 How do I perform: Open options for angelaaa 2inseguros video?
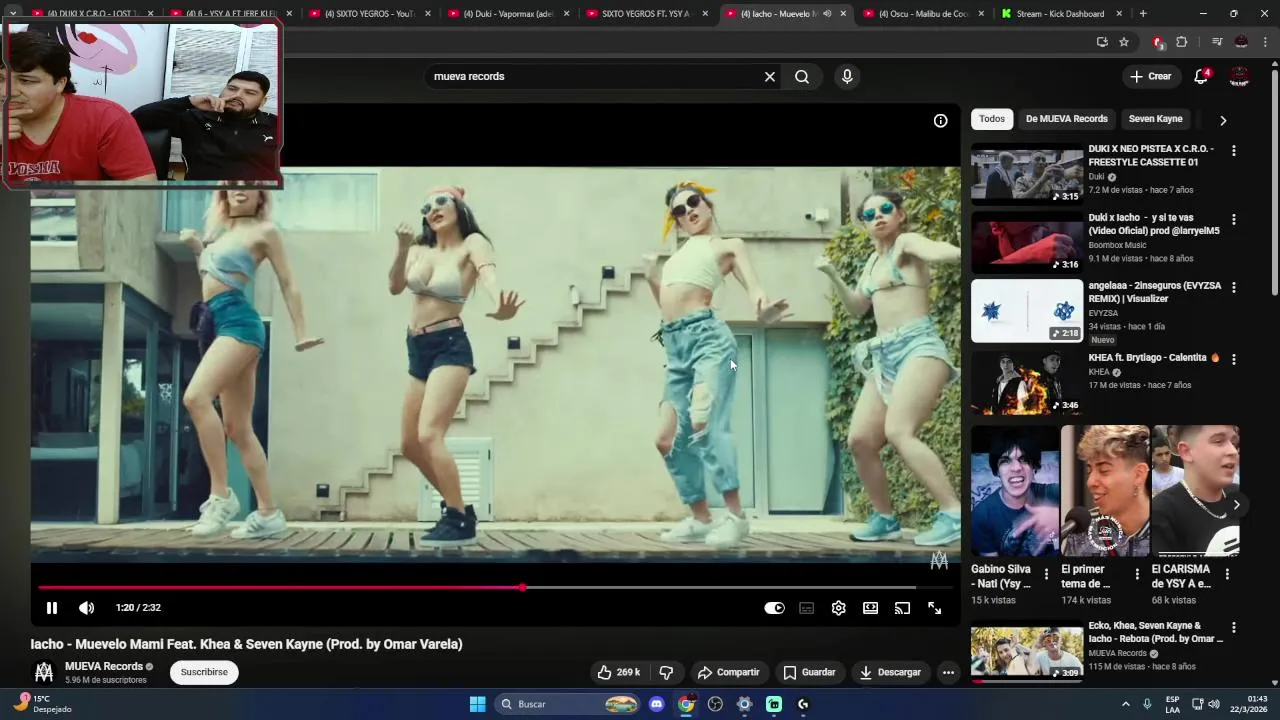[x=1233, y=287]
